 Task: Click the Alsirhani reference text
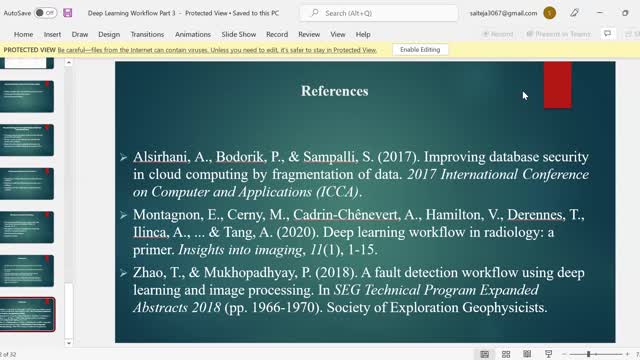(361, 174)
